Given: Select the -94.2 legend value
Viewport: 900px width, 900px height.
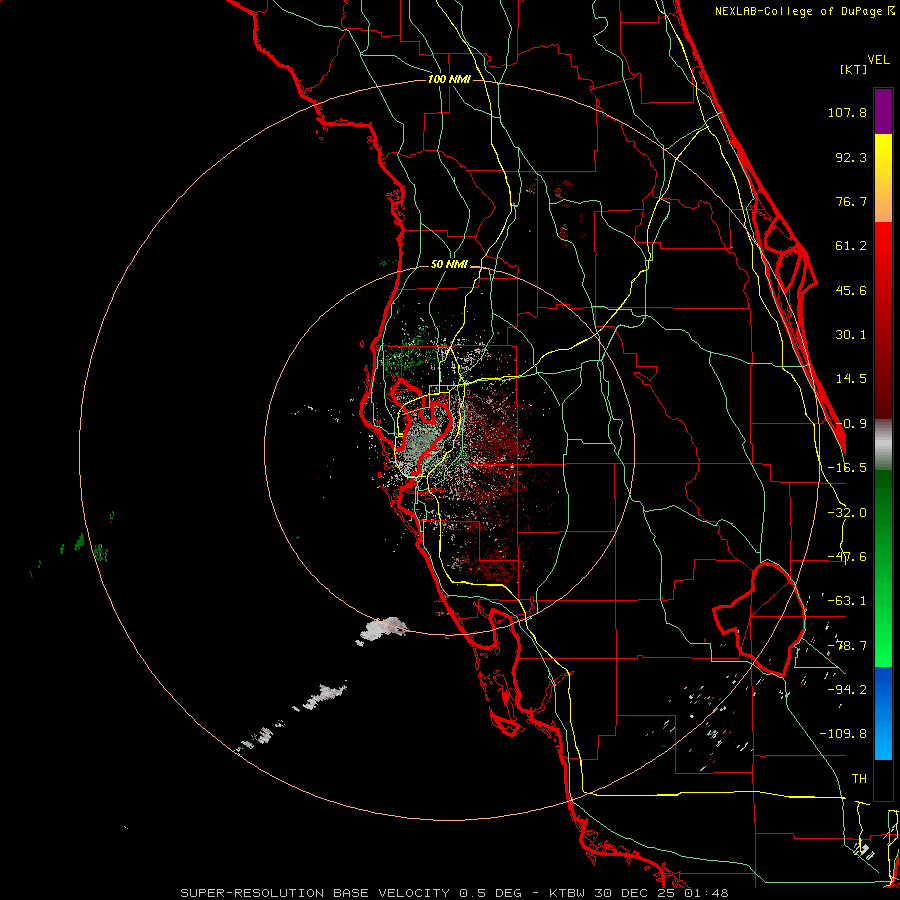Looking at the screenshot, I should pos(847,689).
